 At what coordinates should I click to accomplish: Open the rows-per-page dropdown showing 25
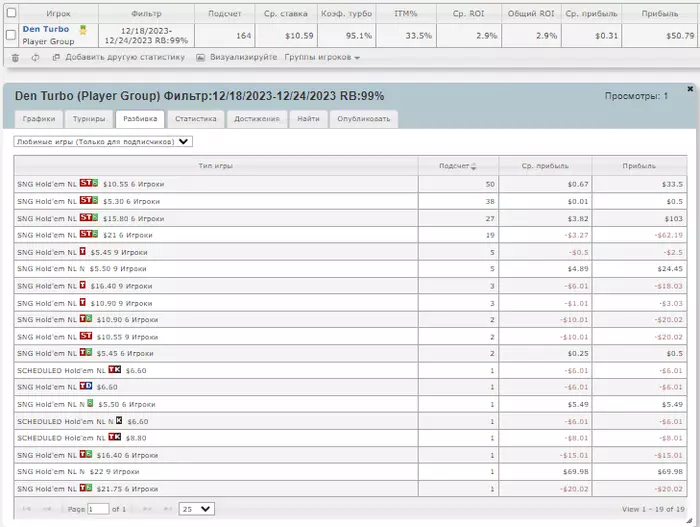(196, 509)
